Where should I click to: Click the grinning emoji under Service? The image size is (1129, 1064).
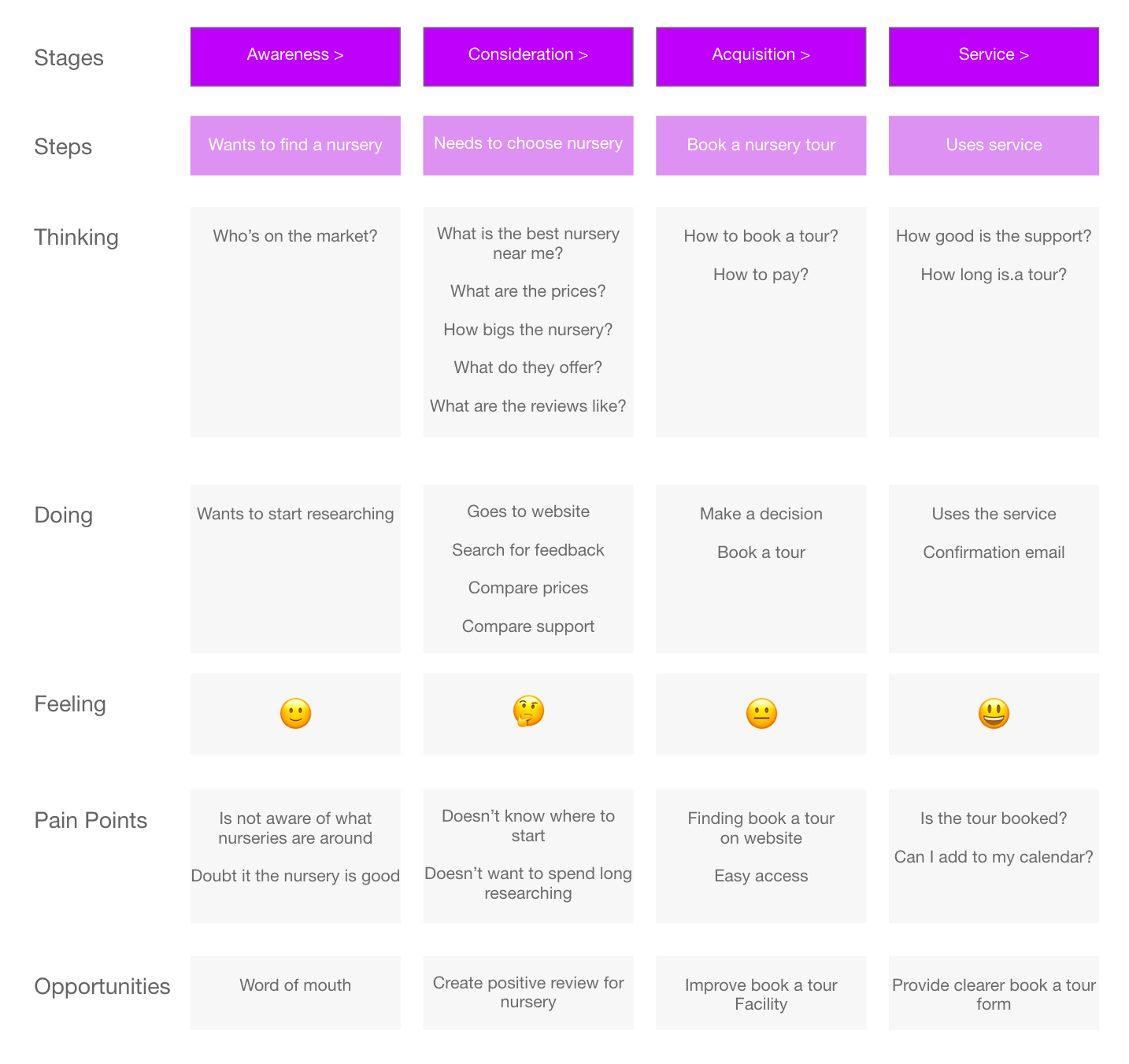(994, 714)
